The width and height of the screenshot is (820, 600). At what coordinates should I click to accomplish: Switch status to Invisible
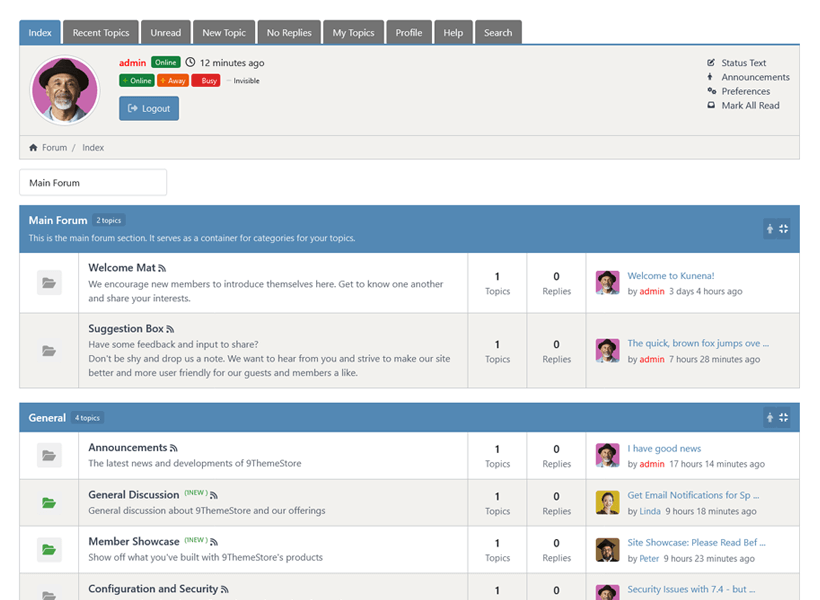[243, 81]
